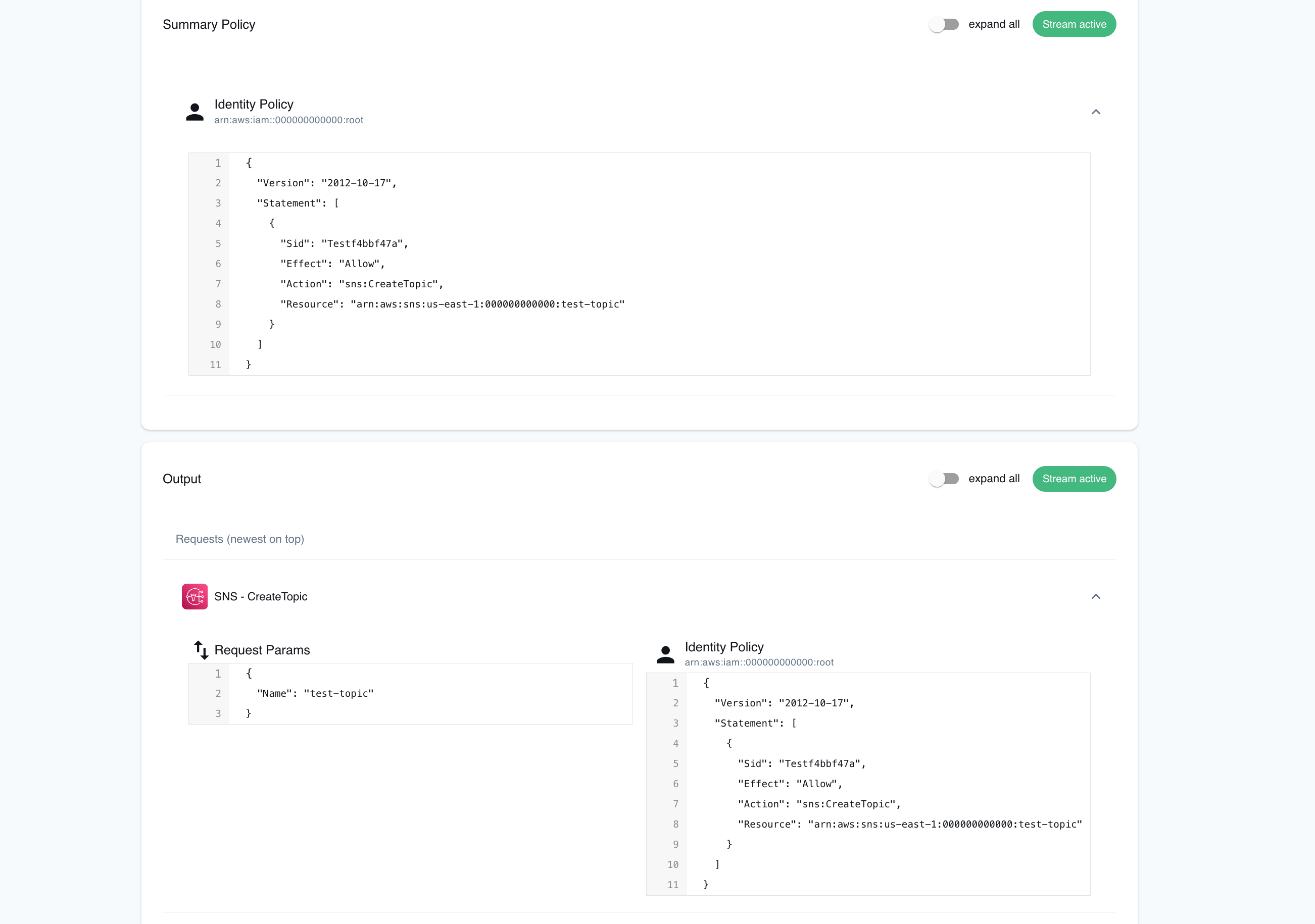Screen dimensions: 1315x924
Task: Click line number 5 in the Identity Policy
Action: click(x=218, y=243)
